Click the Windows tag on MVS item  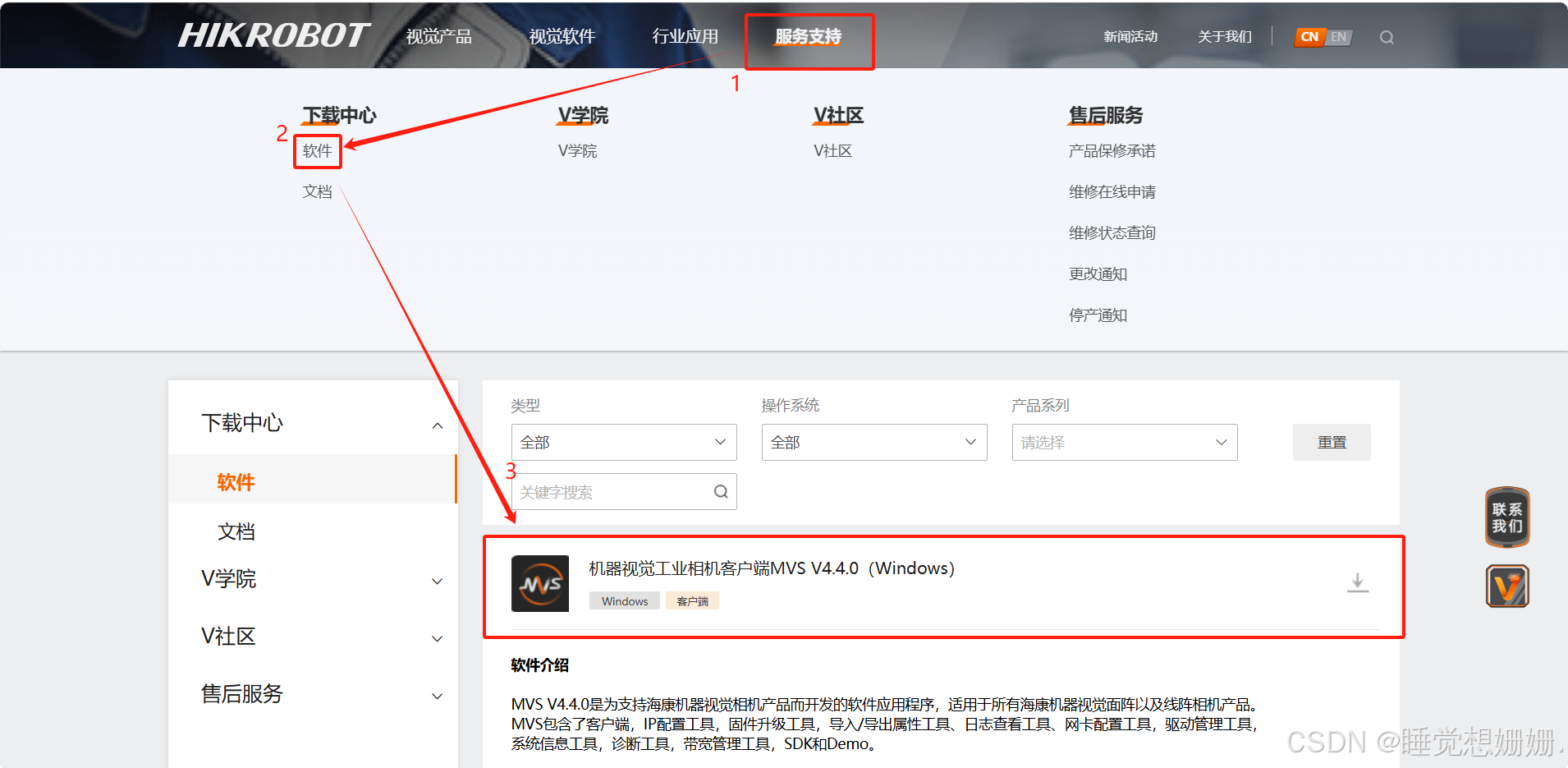click(x=625, y=601)
